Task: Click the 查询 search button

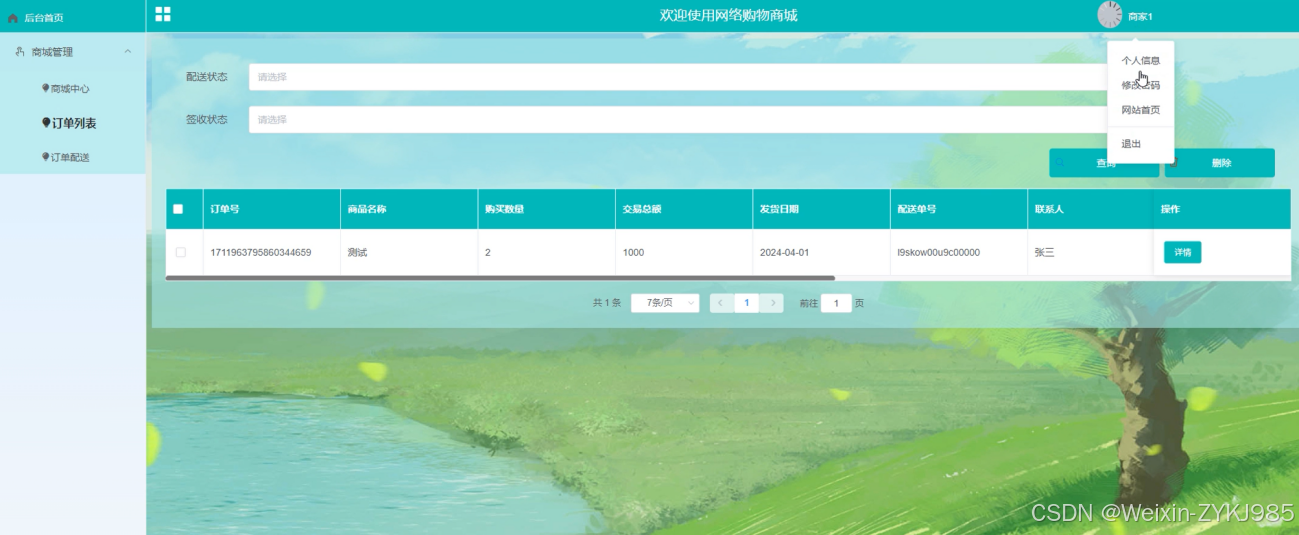Action: [x=1104, y=163]
